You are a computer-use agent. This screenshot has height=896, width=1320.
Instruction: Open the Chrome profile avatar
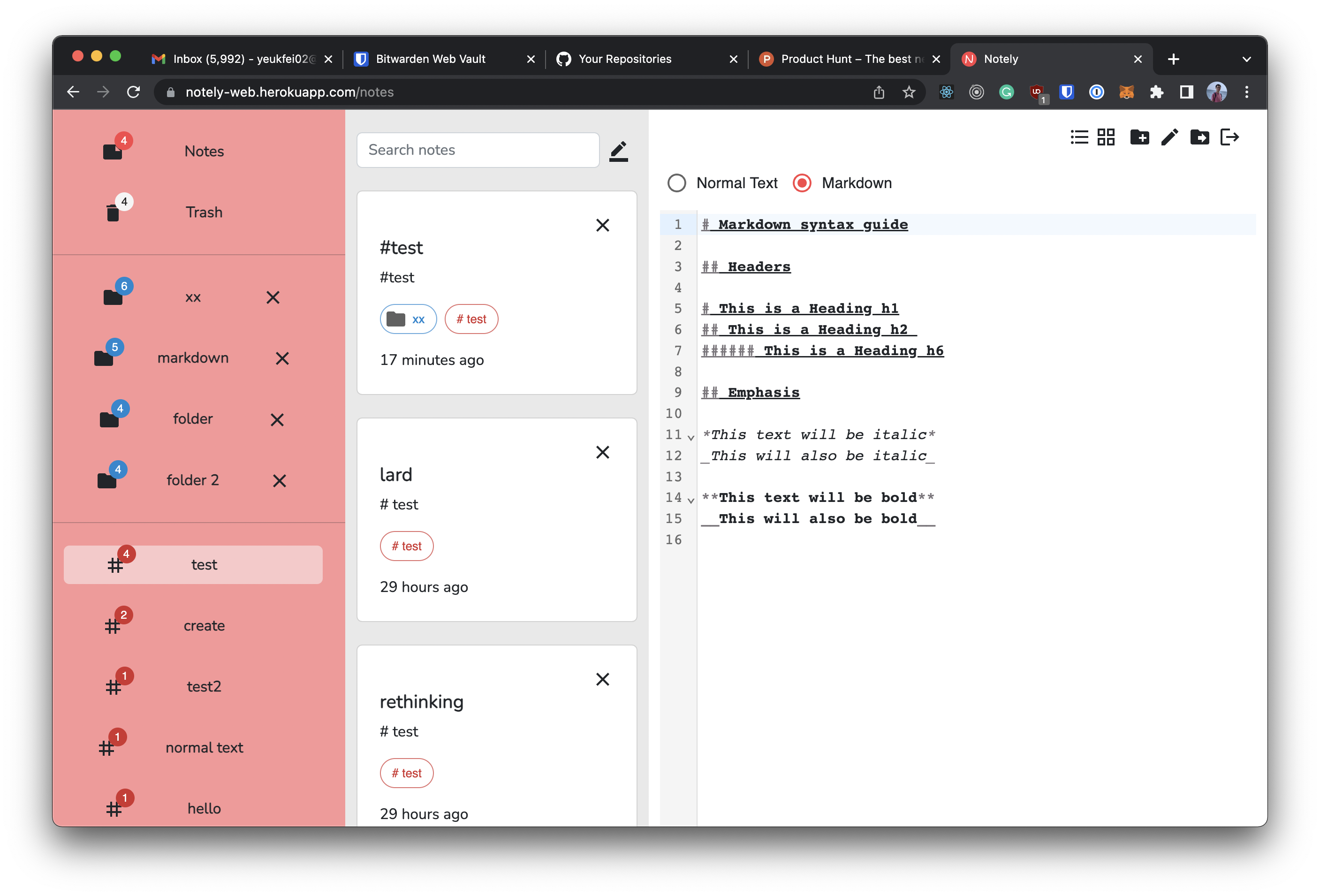(1216, 92)
